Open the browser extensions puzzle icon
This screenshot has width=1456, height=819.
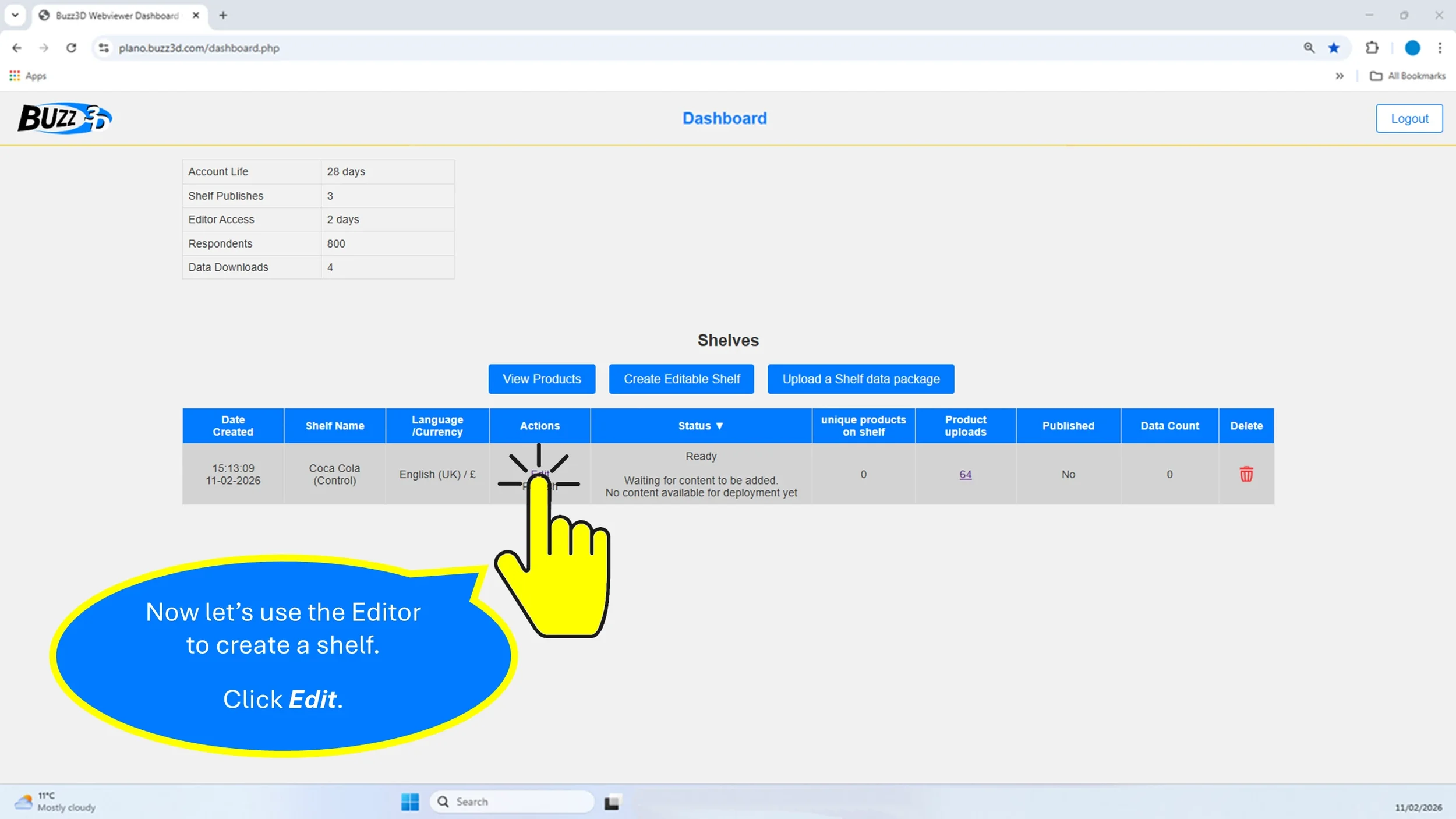click(1372, 48)
